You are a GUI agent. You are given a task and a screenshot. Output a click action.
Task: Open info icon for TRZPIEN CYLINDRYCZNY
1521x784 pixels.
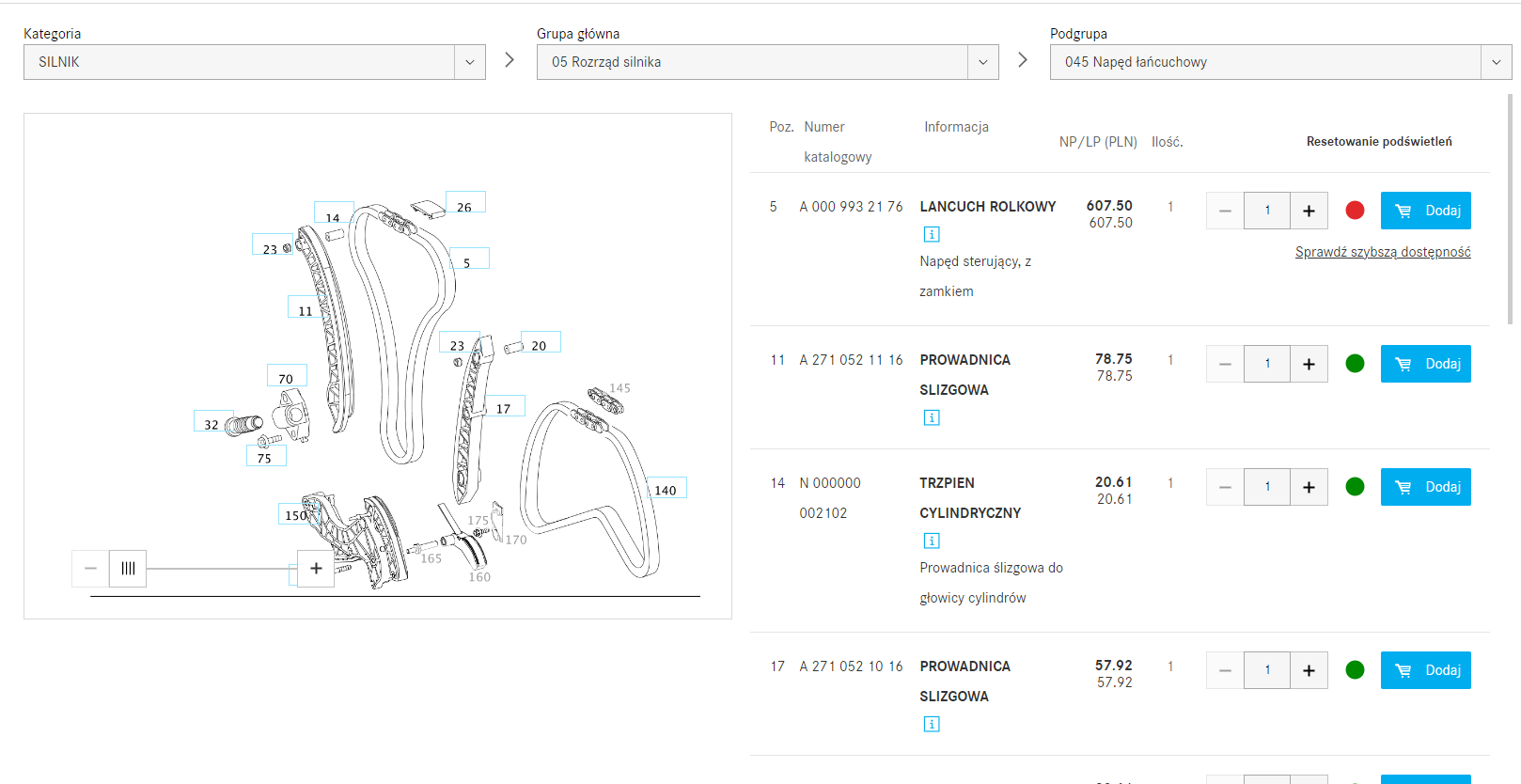932,541
